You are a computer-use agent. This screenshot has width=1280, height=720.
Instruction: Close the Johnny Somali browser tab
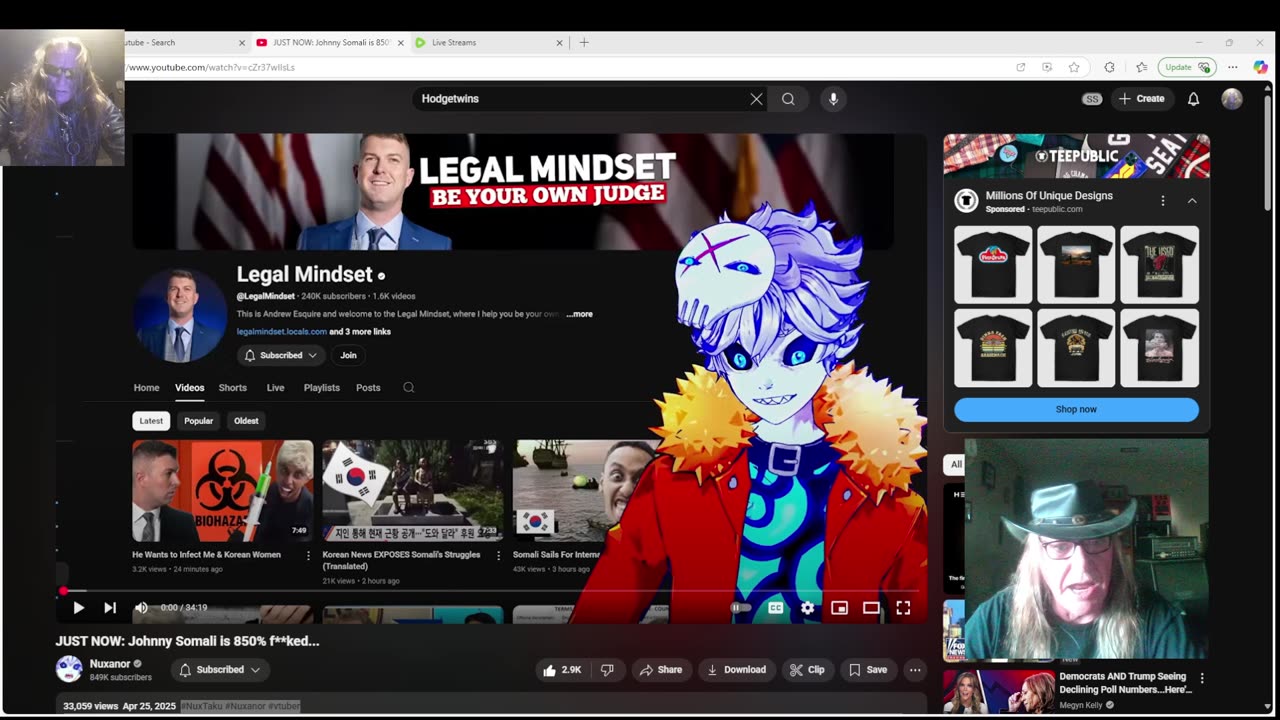pyautogui.click(x=401, y=42)
